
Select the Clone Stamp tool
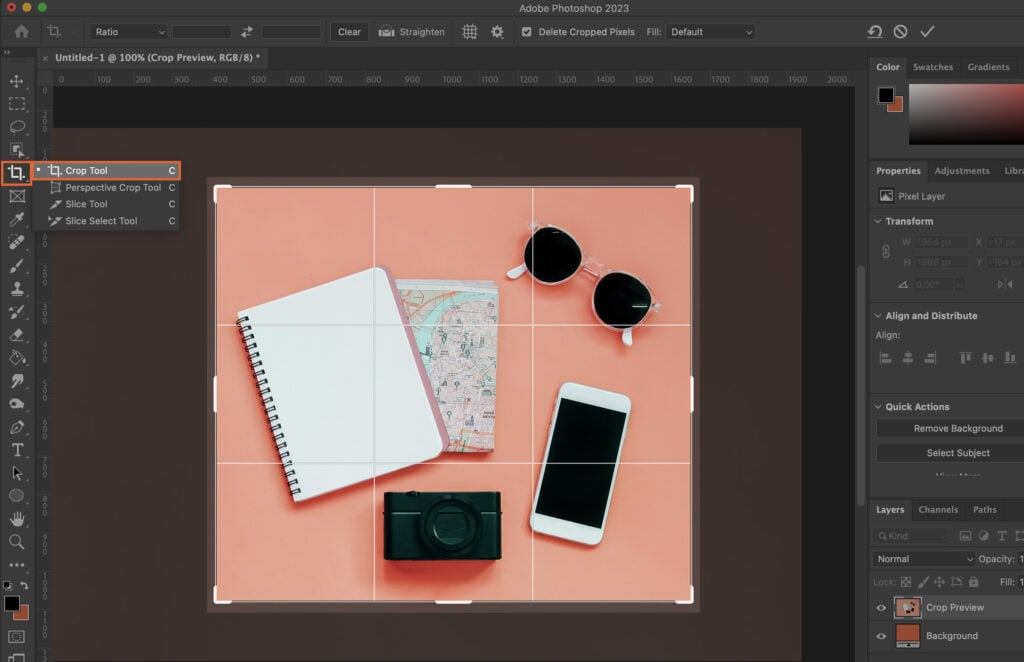(x=17, y=288)
